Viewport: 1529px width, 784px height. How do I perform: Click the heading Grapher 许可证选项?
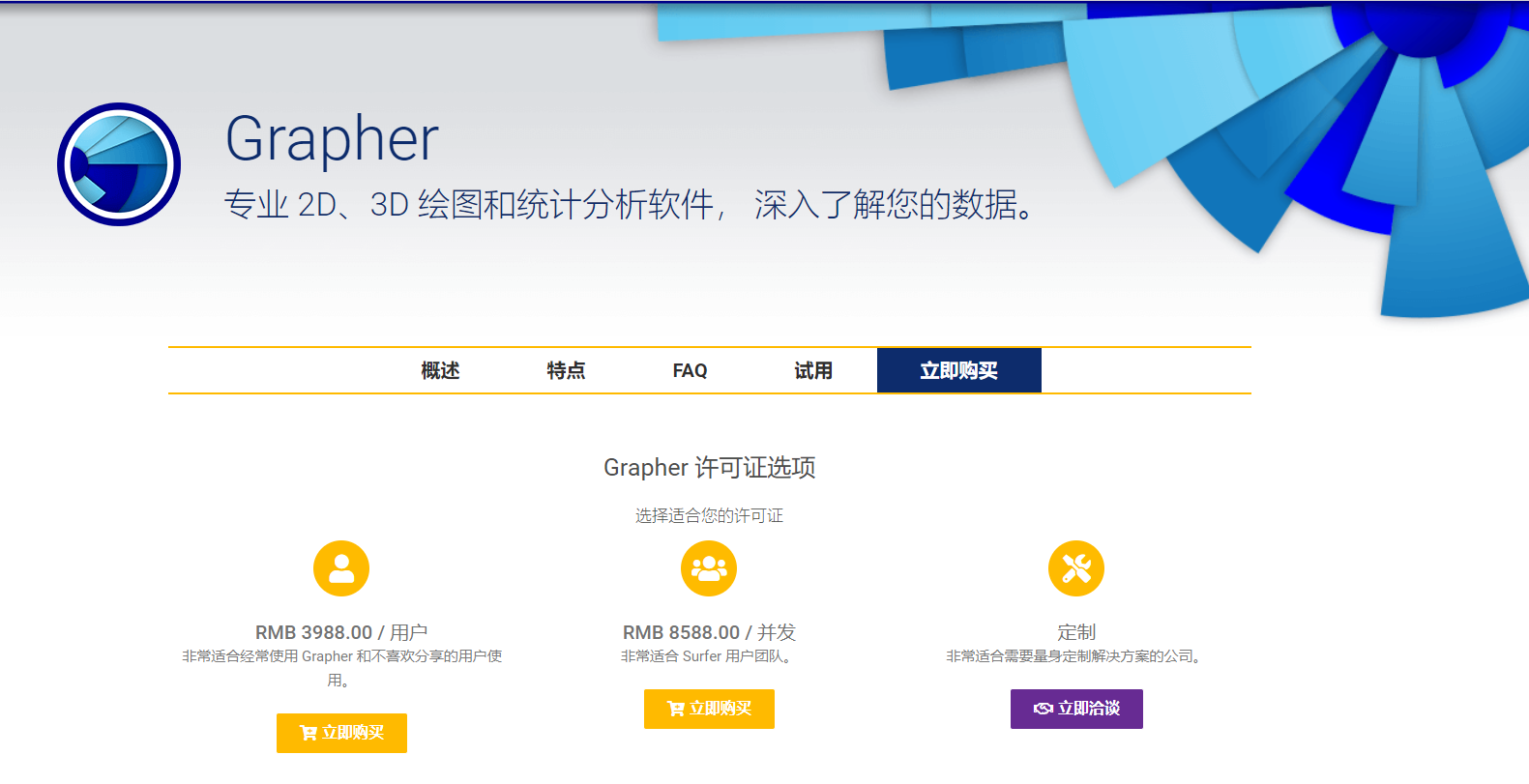pos(710,468)
